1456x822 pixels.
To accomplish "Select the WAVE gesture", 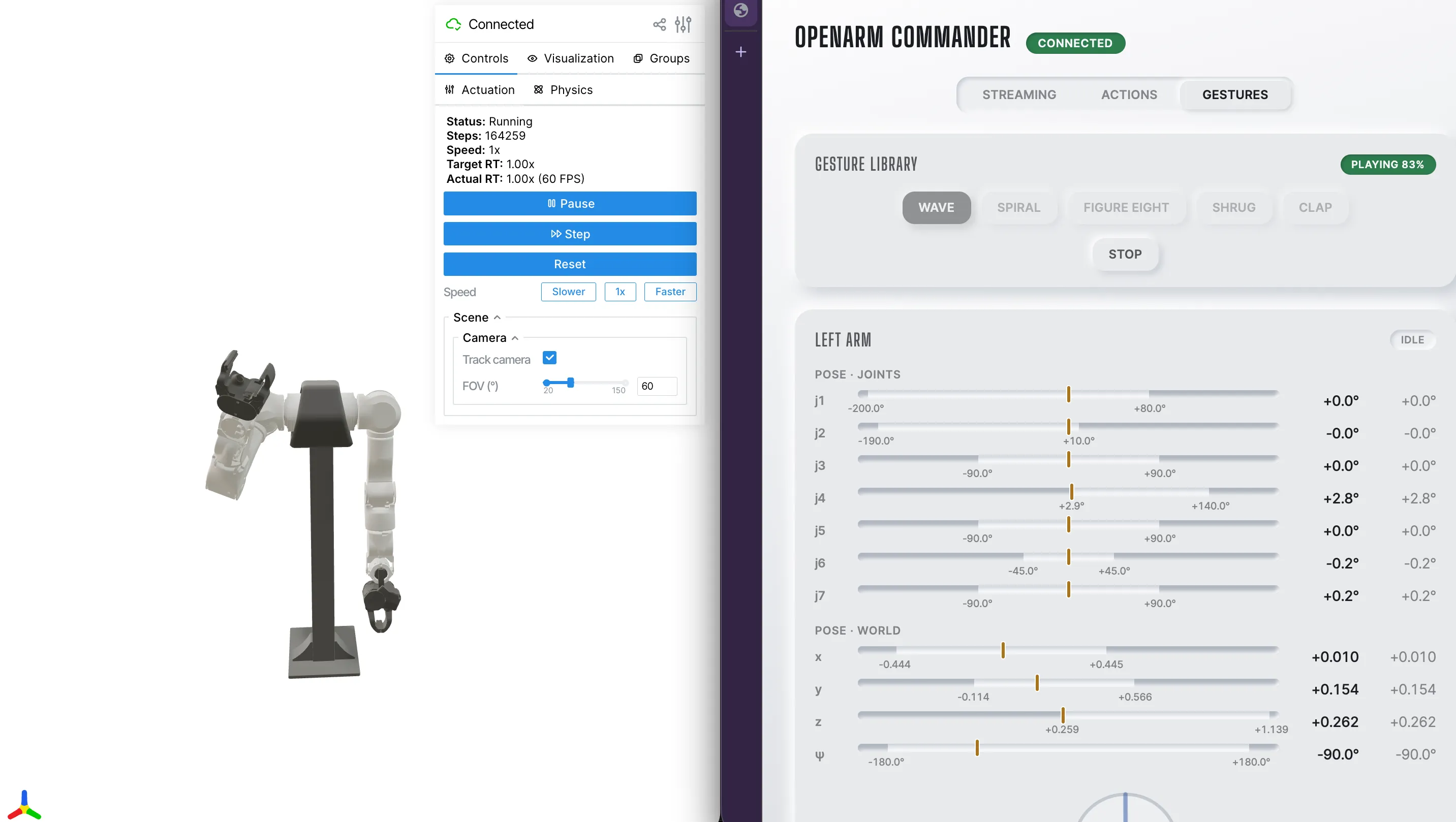I will pos(936,208).
